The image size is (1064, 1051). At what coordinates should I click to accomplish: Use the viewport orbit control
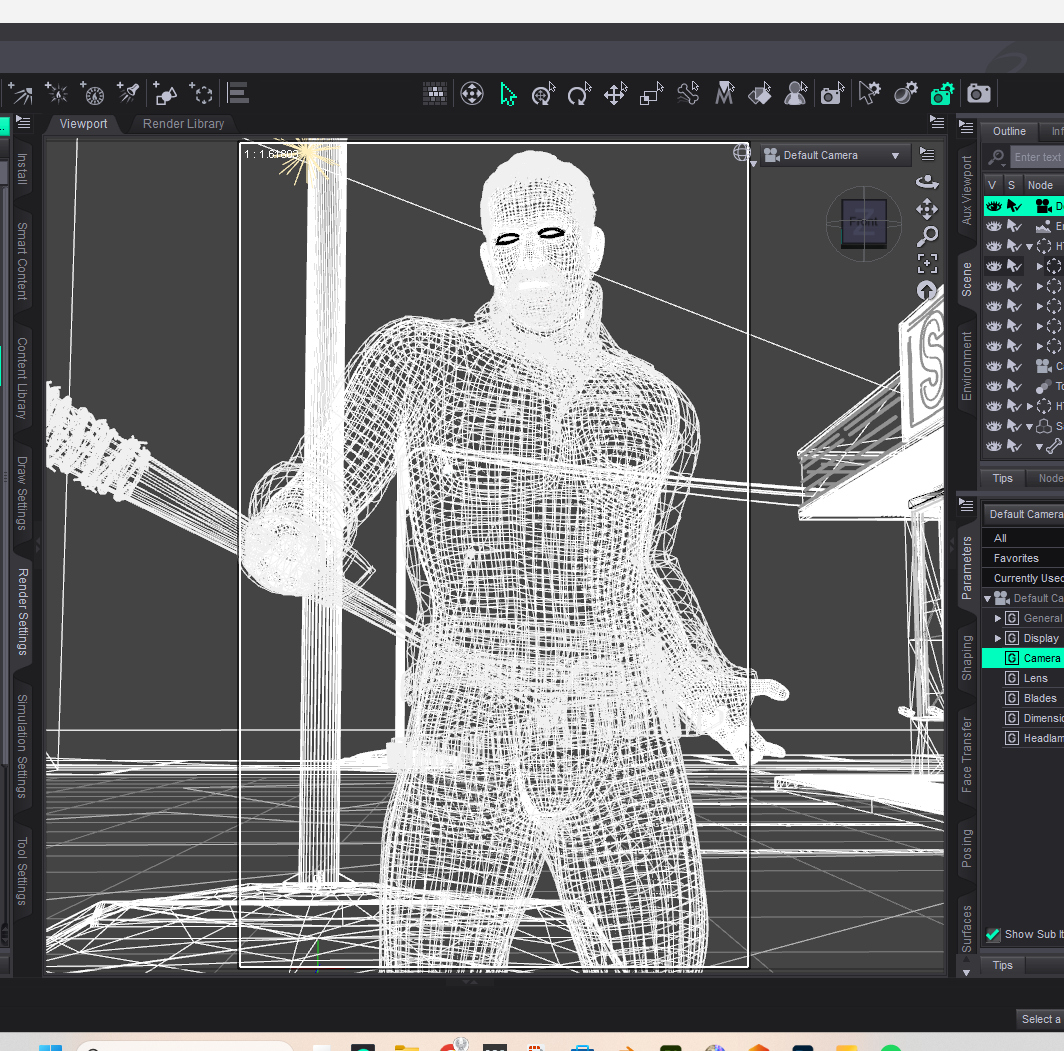point(927,182)
